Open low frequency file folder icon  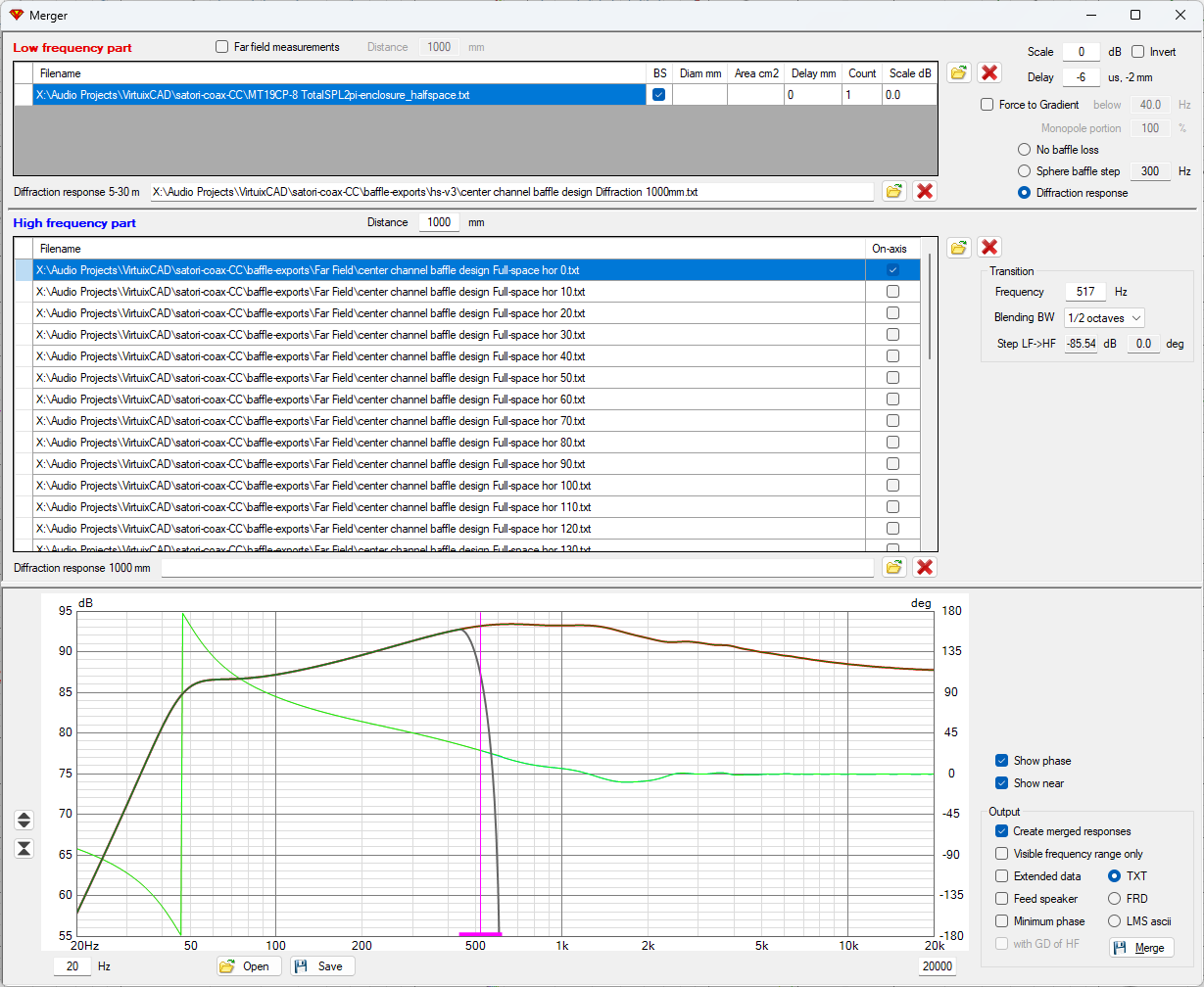(x=959, y=72)
